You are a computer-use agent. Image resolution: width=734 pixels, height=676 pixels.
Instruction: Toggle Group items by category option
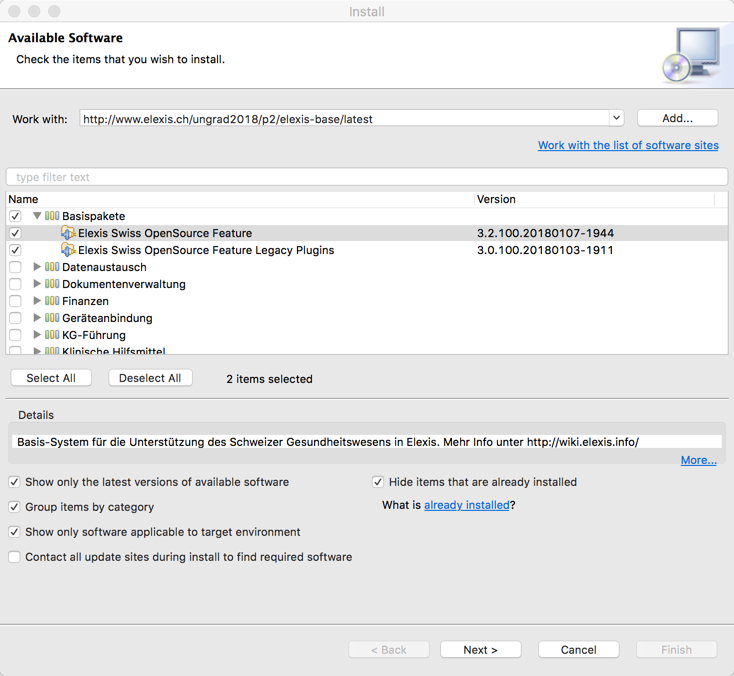tap(15, 507)
